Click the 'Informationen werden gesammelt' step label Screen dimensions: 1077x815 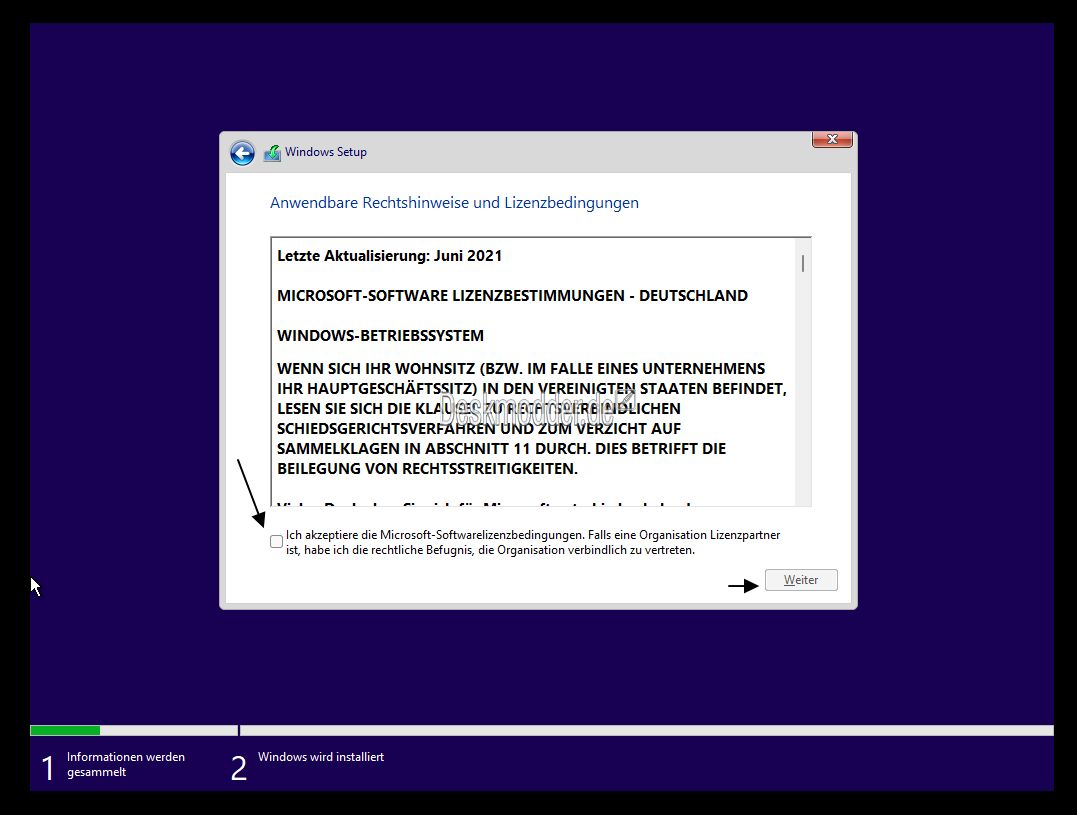pos(126,764)
